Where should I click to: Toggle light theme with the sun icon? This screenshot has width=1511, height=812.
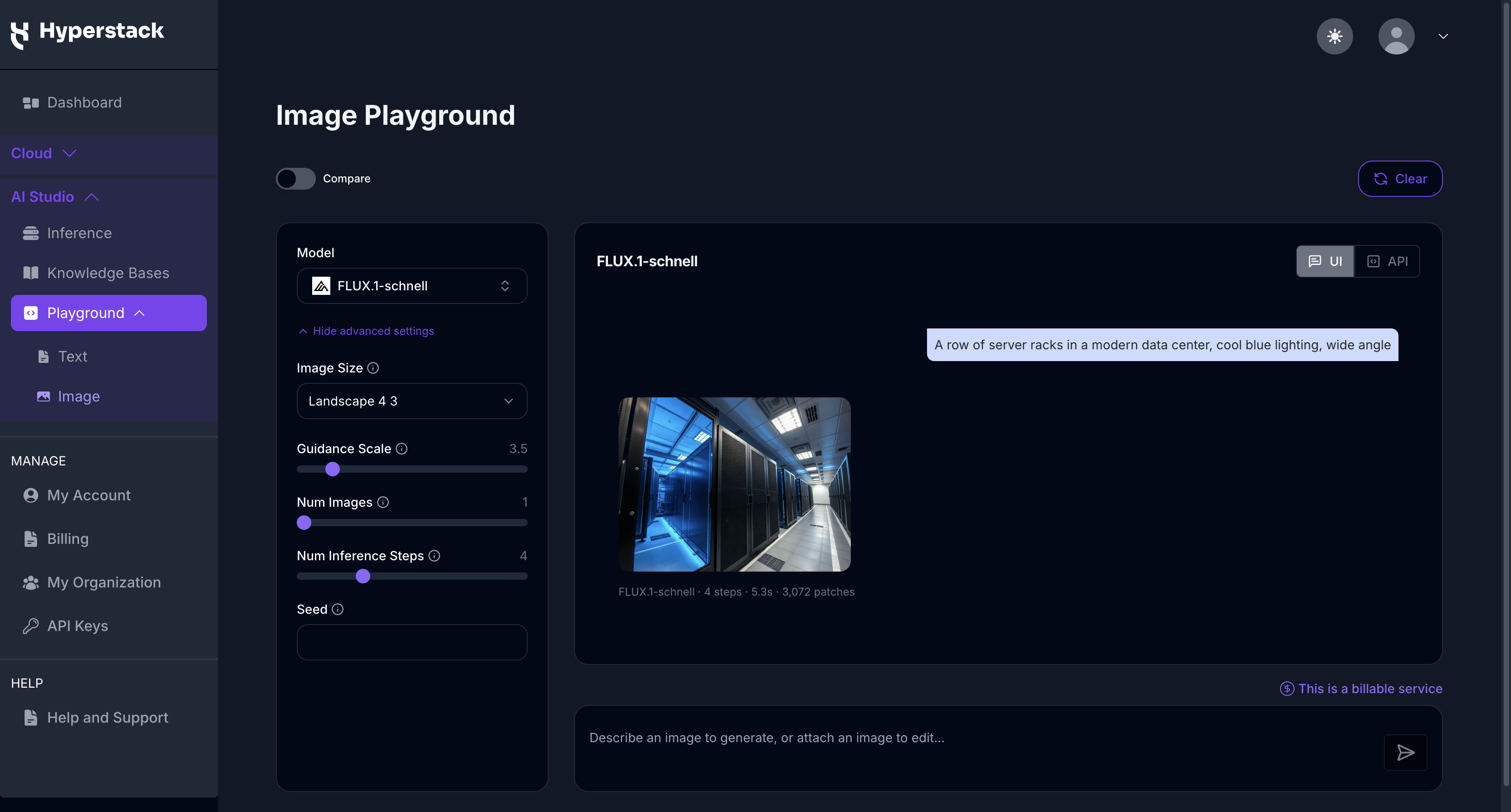1334,36
